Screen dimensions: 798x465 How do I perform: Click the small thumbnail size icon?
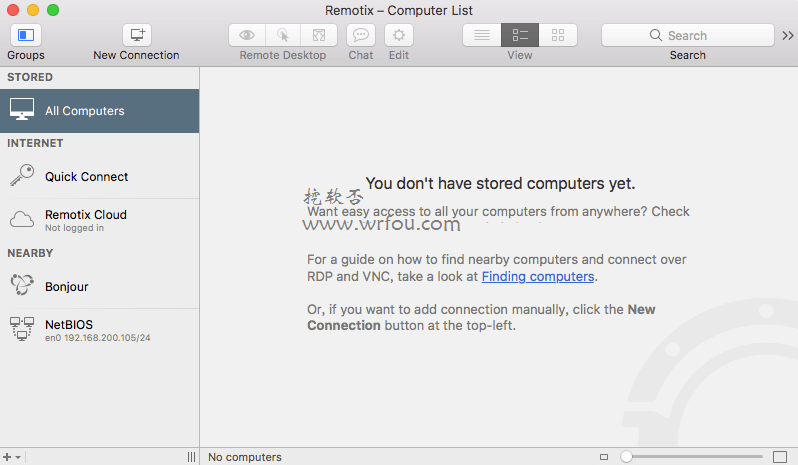[604, 457]
